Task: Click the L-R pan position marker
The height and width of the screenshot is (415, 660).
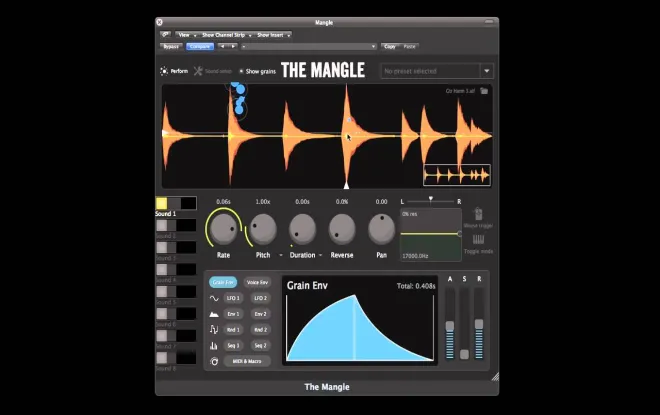Action: click(431, 198)
